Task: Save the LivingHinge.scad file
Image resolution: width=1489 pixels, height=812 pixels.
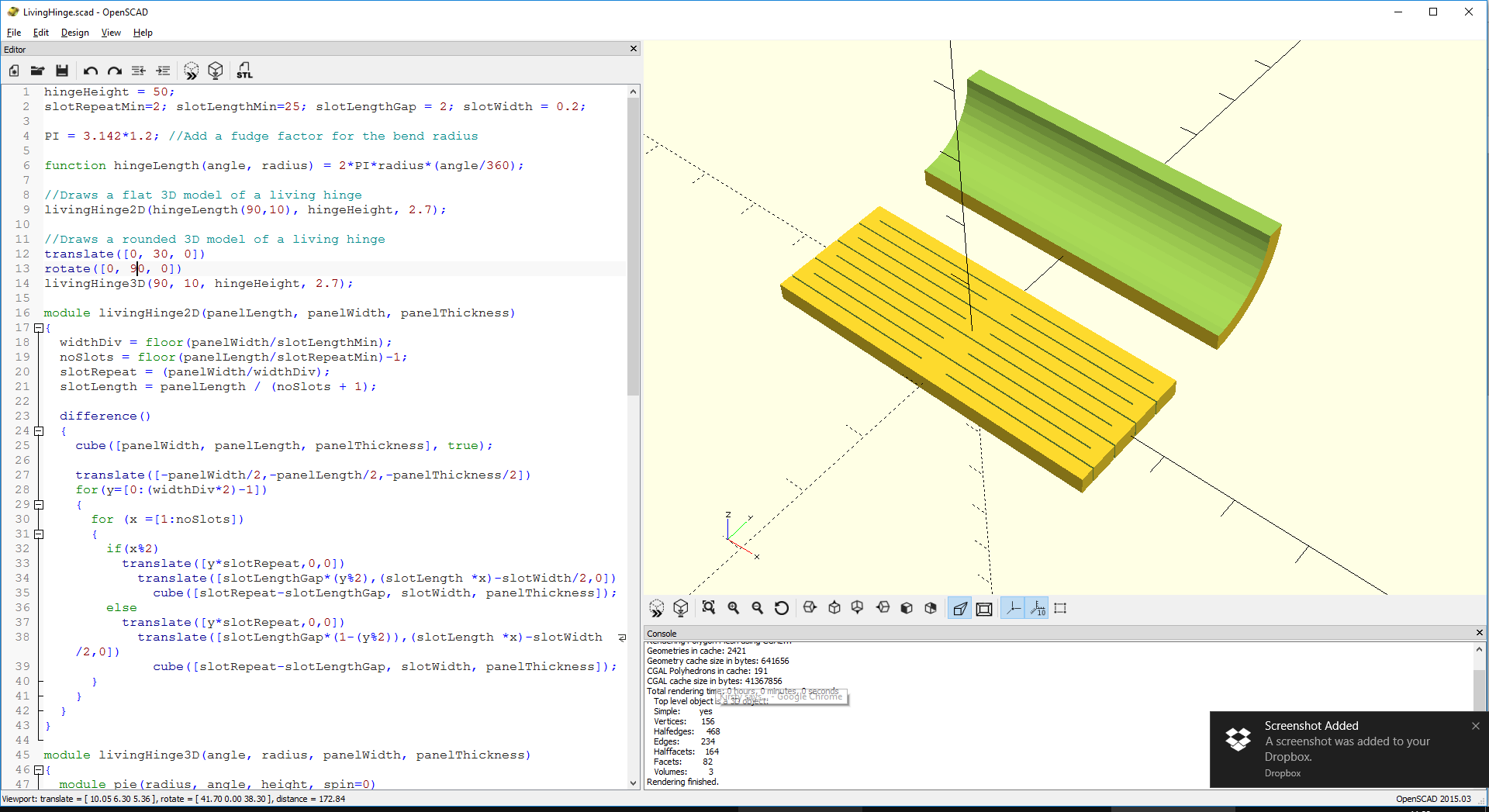Action: tap(62, 71)
